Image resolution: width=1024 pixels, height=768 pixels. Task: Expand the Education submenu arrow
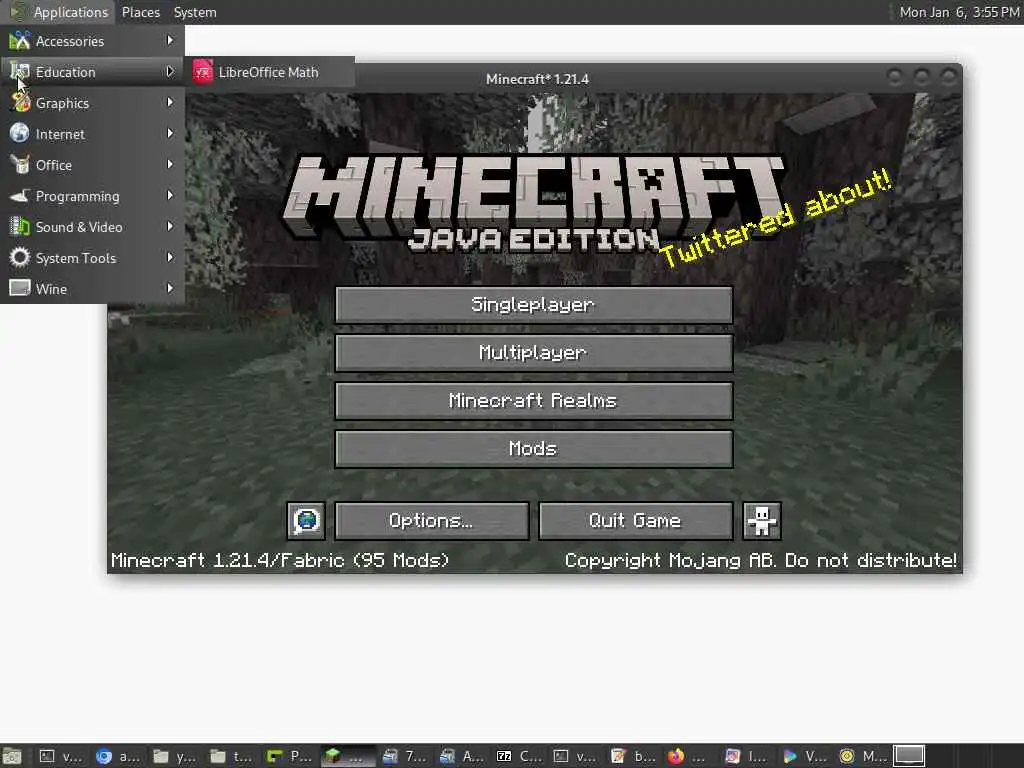click(x=170, y=71)
